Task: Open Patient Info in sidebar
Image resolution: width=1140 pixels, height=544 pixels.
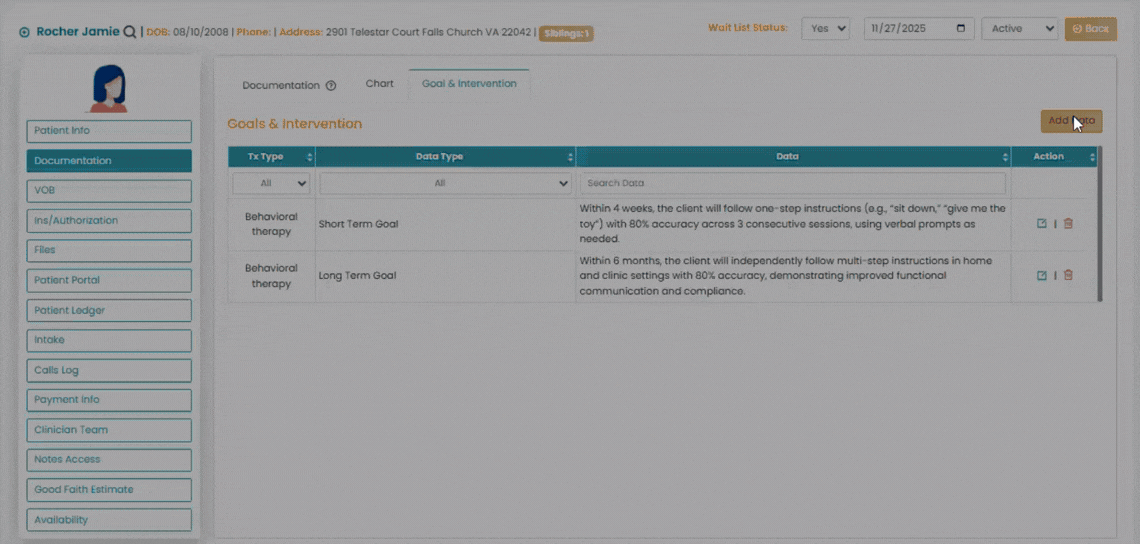Action: 109,131
